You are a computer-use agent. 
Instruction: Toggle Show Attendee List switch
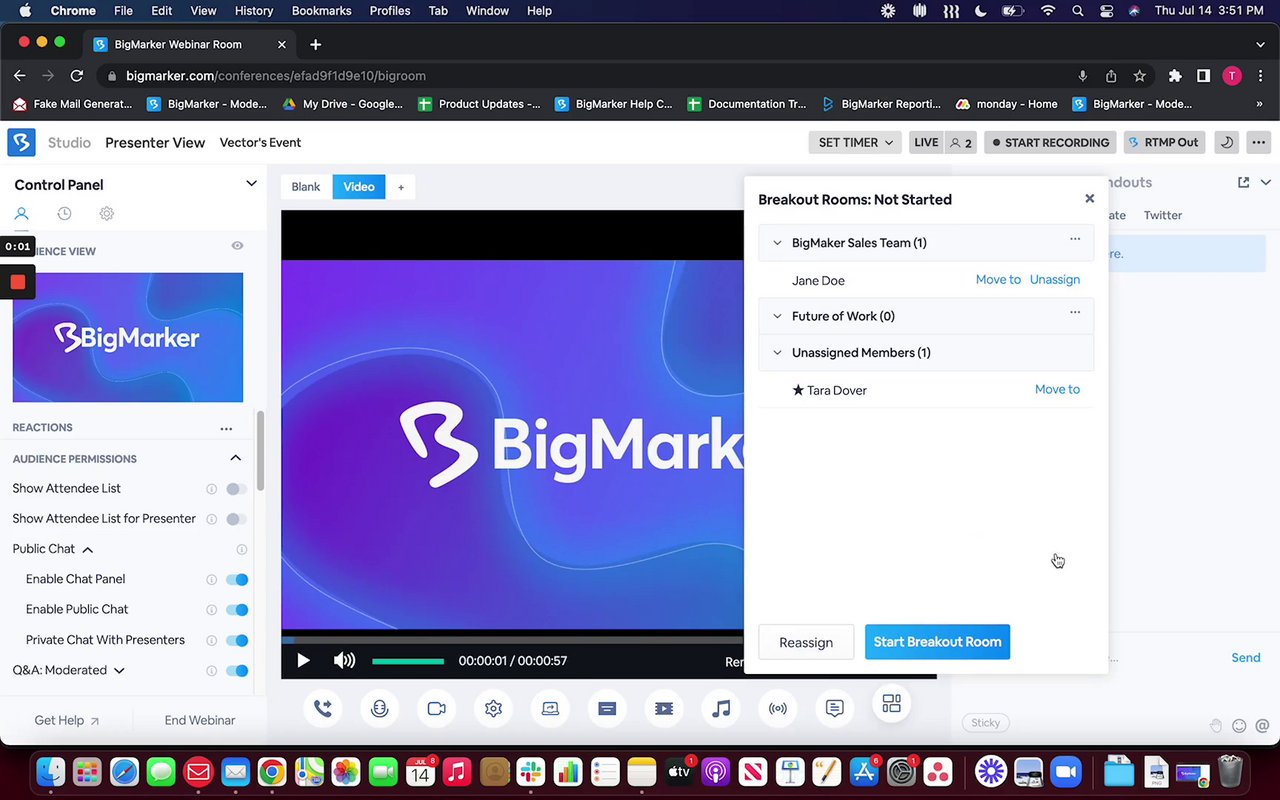pos(236,489)
